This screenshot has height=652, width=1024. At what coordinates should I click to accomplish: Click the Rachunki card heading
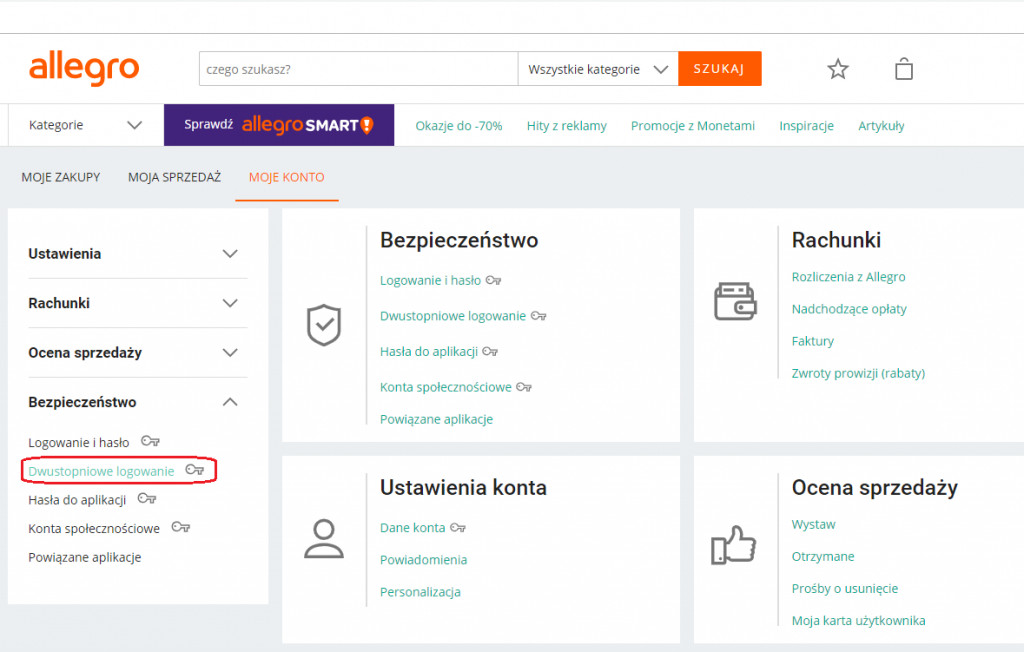[x=836, y=240]
